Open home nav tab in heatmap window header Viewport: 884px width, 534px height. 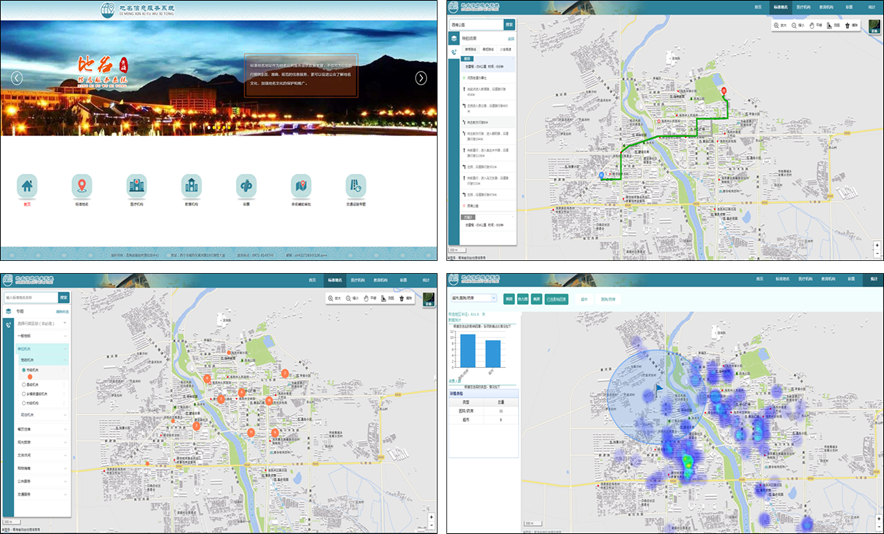click(760, 279)
